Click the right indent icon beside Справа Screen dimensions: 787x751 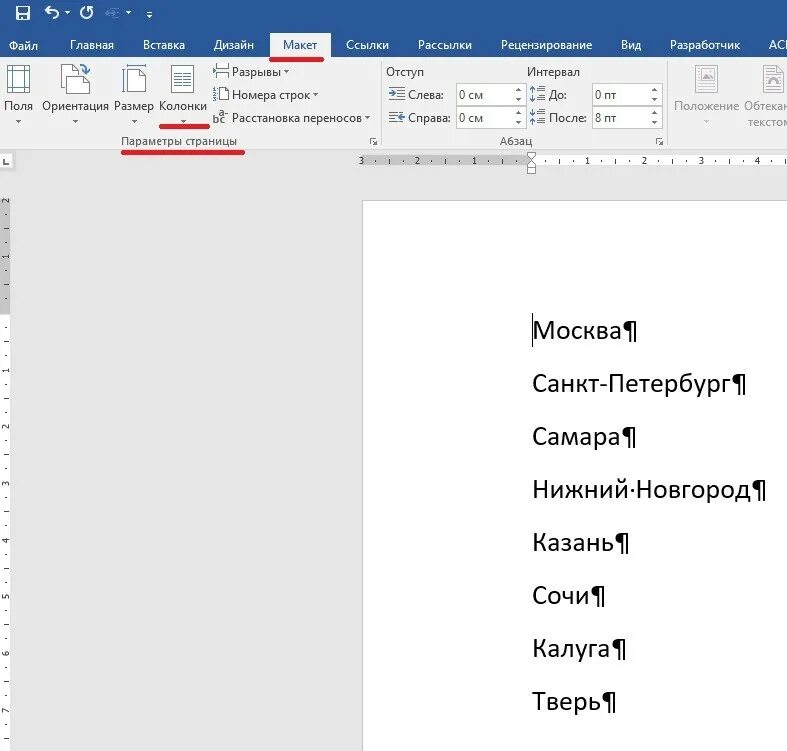click(x=397, y=117)
